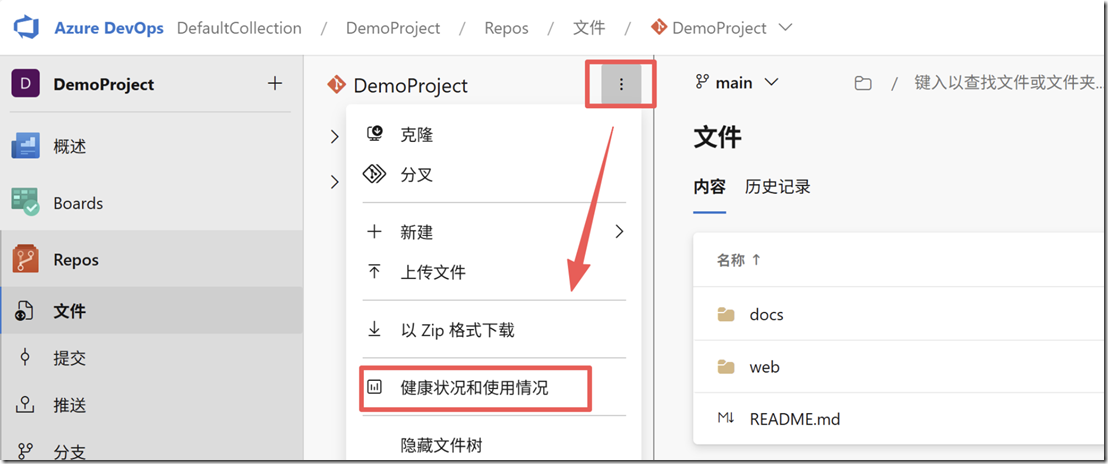This screenshot has height=464, width=1108.
Task: Click the 文件 page heading
Action: click(x=717, y=137)
